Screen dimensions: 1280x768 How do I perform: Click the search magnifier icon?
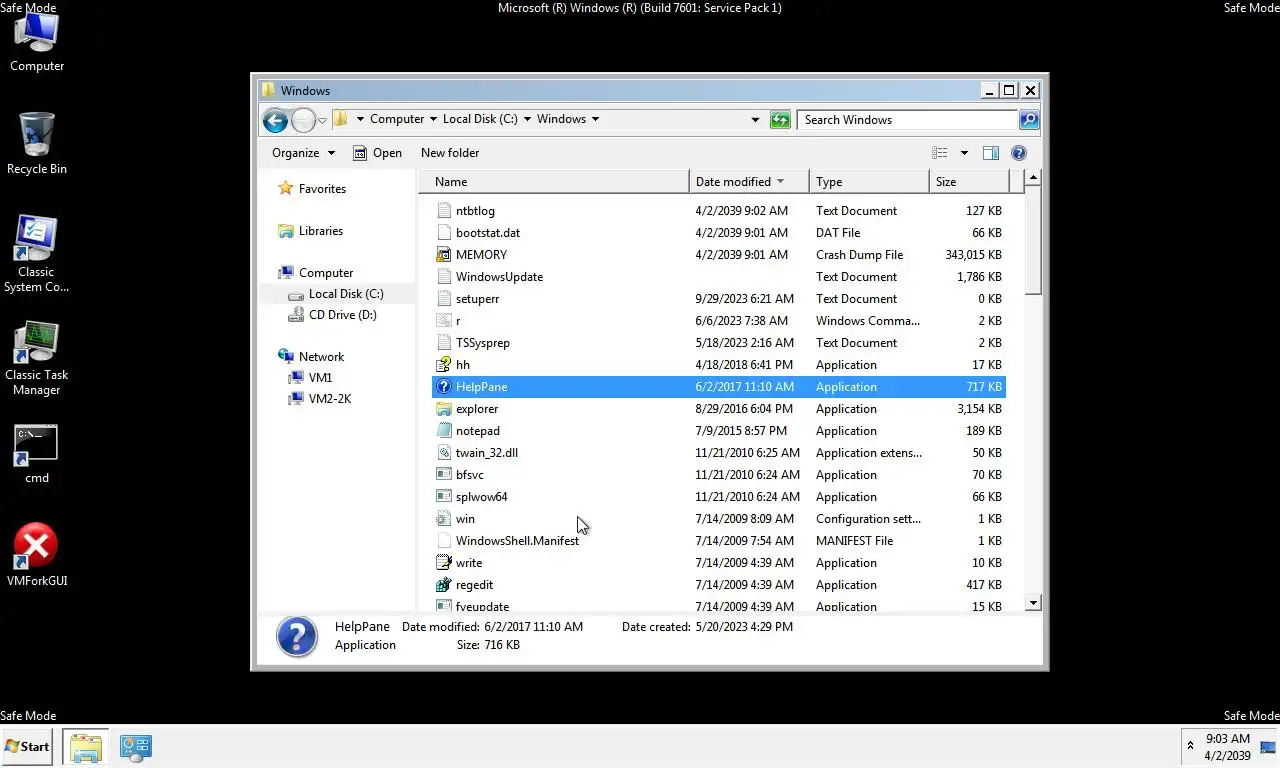(x=1028, y=120)
